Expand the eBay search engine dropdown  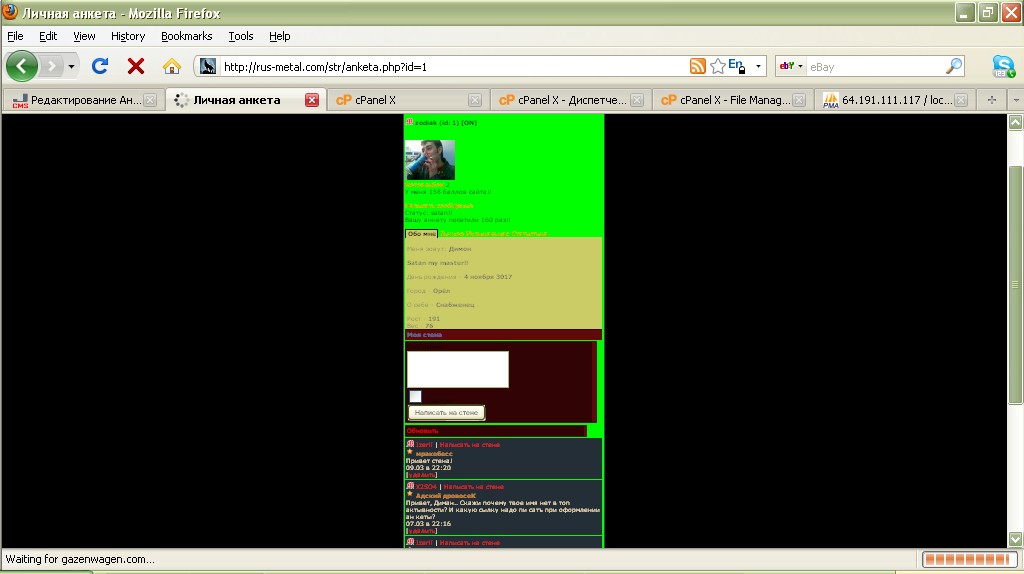click(791, 66)
